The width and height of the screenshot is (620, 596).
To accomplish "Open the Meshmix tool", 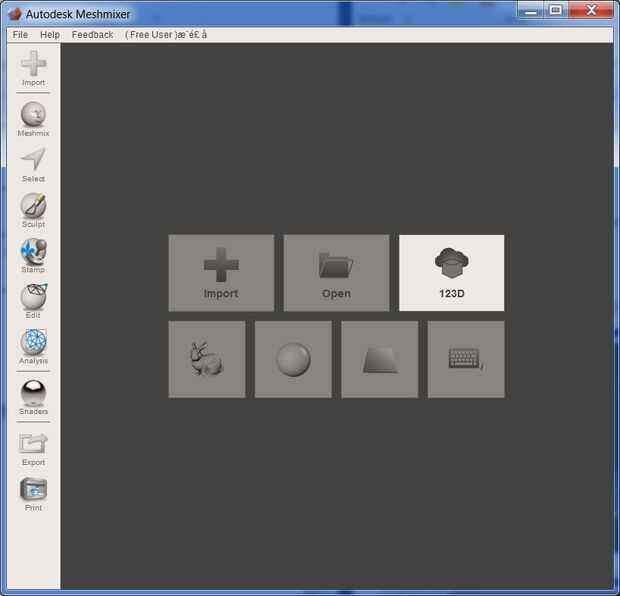I will [33, 119].
